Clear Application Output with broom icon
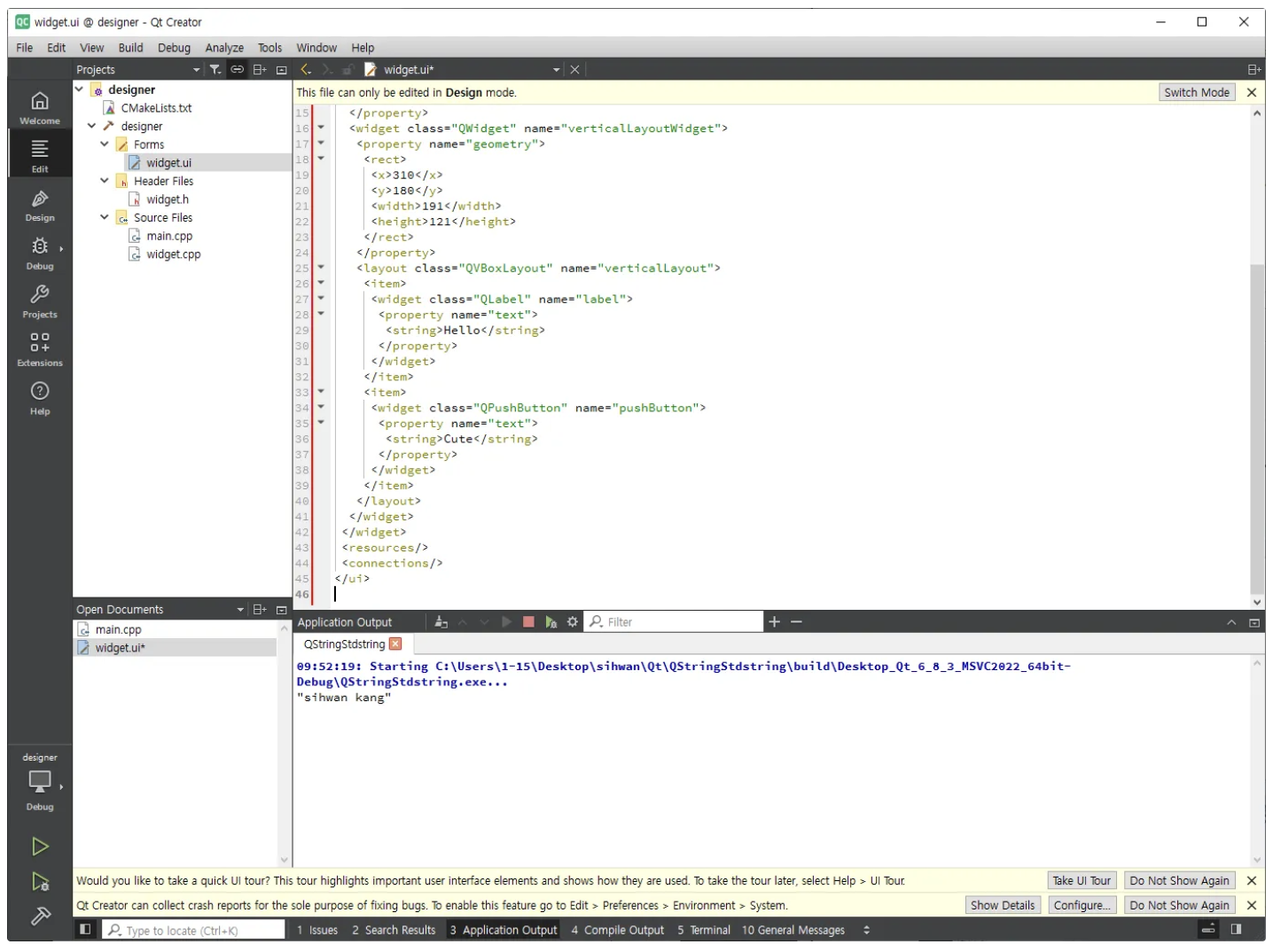 [x=441, y=622]
